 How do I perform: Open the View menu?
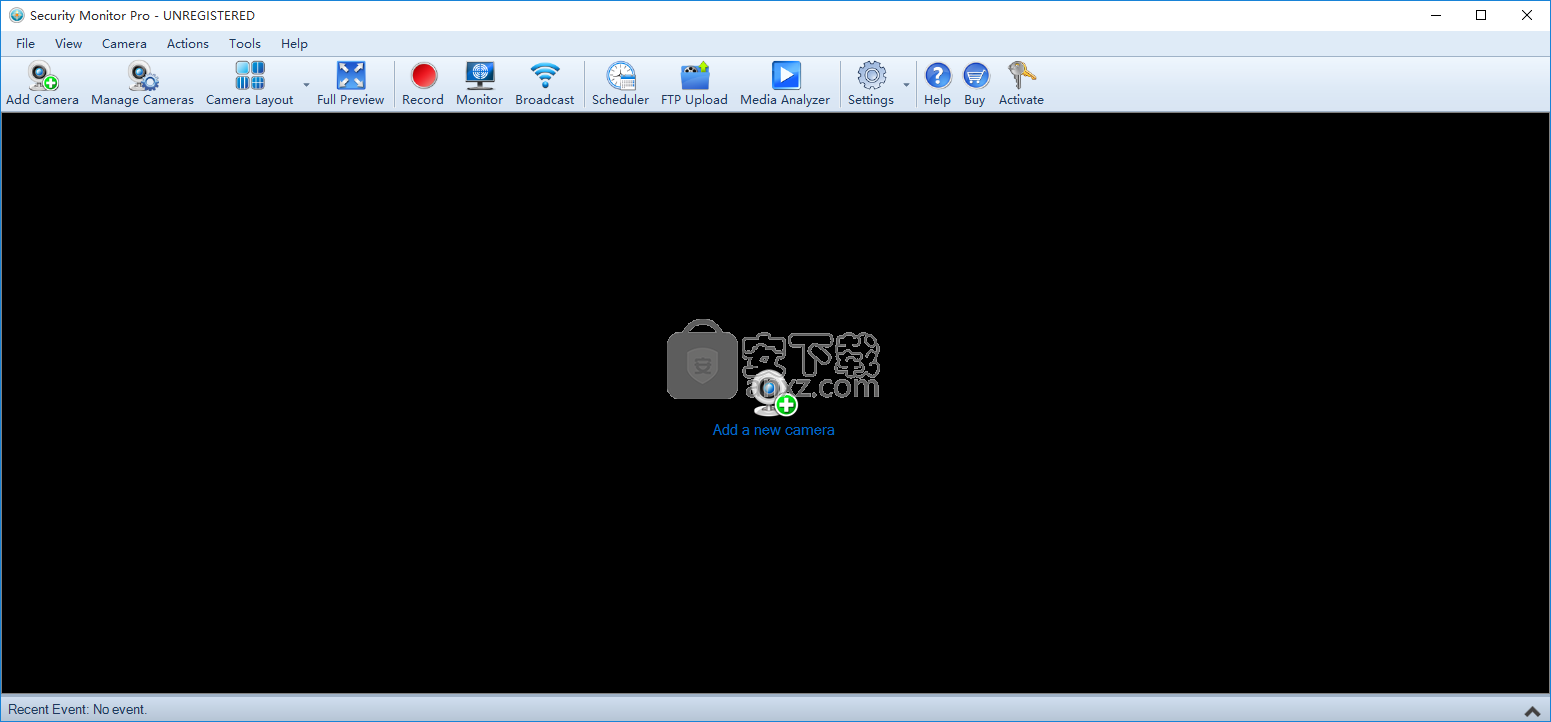click(x=69, y=44)
